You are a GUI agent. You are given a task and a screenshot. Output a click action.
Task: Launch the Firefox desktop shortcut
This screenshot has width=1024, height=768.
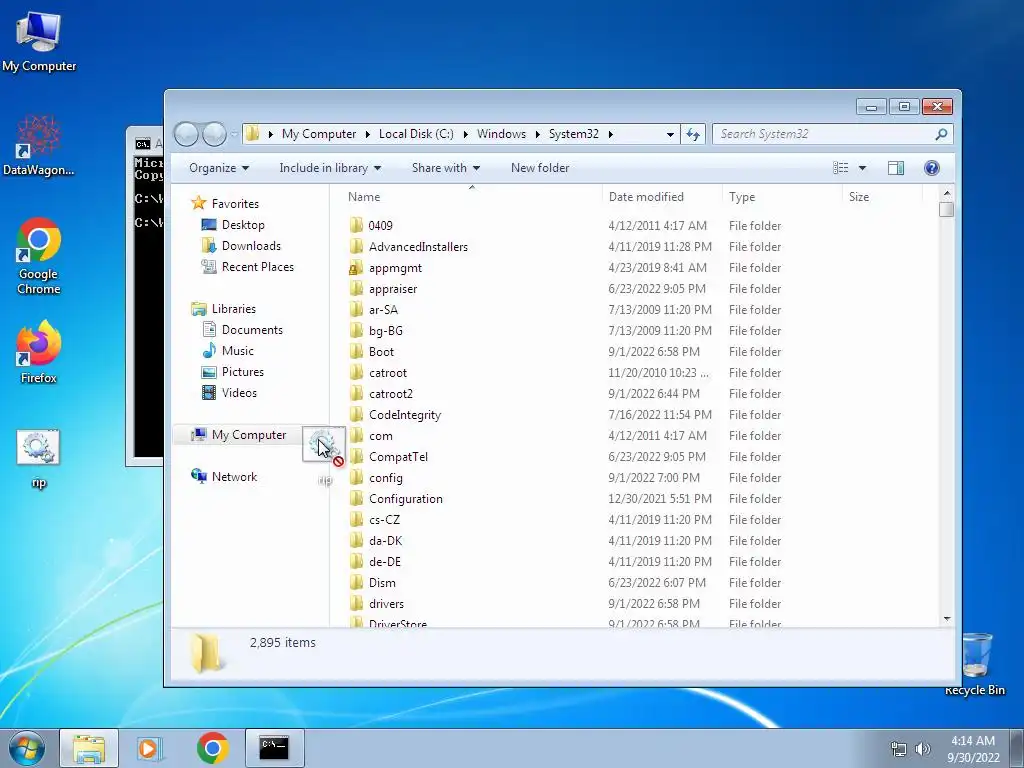pyautogui.click(x=39, y=351)
